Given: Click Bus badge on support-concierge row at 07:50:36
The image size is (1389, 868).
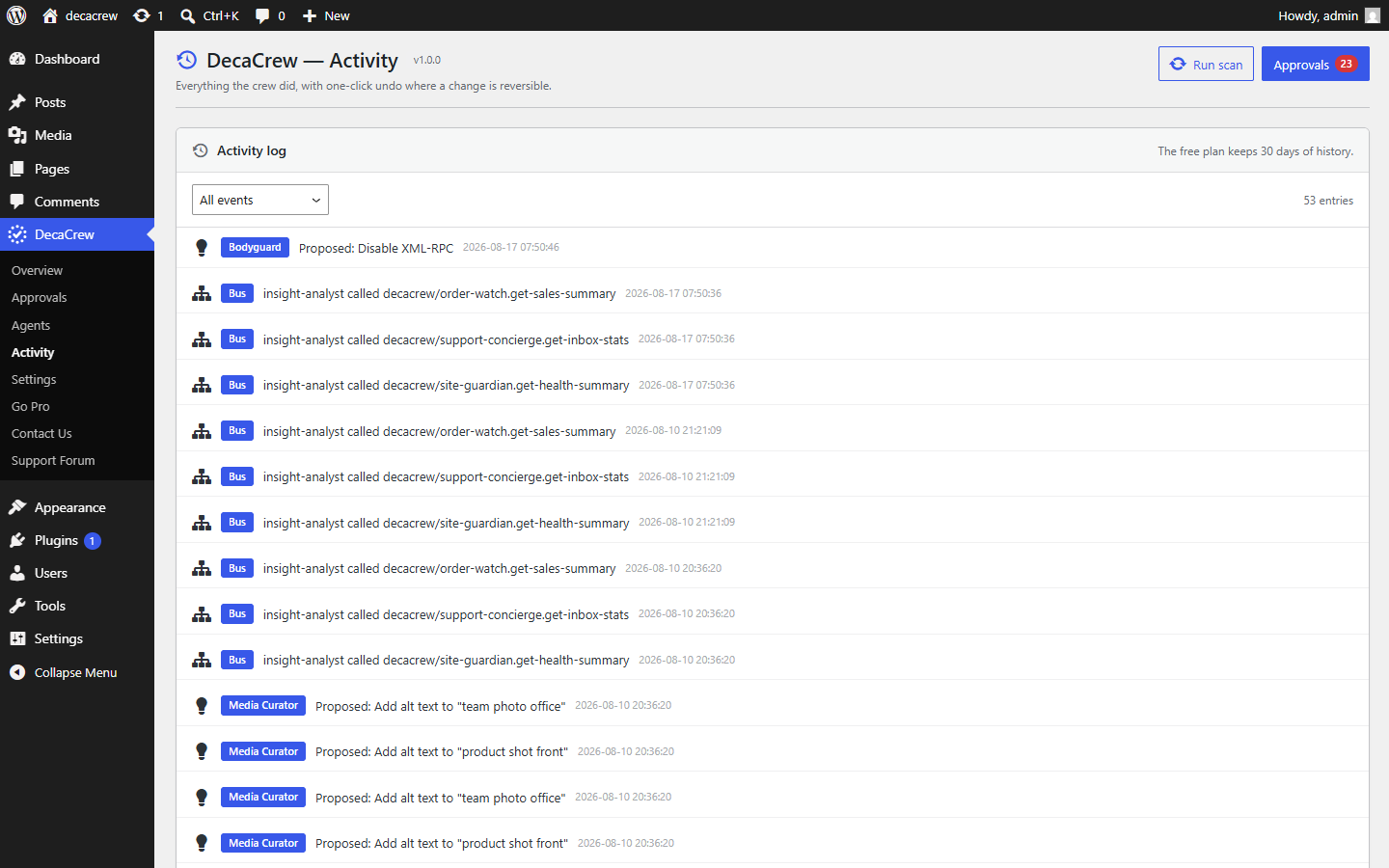Looking at the screenshot, I should 237,339.
